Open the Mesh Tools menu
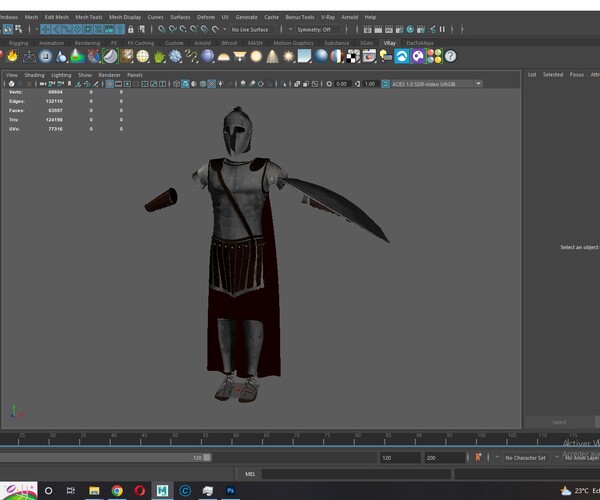Screen dimensions: 600x500 (x=89, y=17)
